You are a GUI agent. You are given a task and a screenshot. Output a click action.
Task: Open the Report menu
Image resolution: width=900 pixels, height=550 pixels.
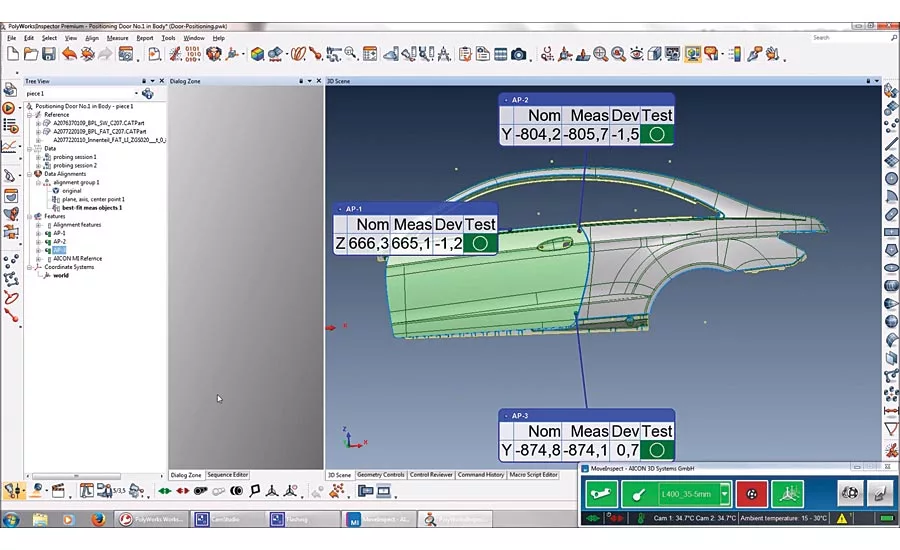145,38
